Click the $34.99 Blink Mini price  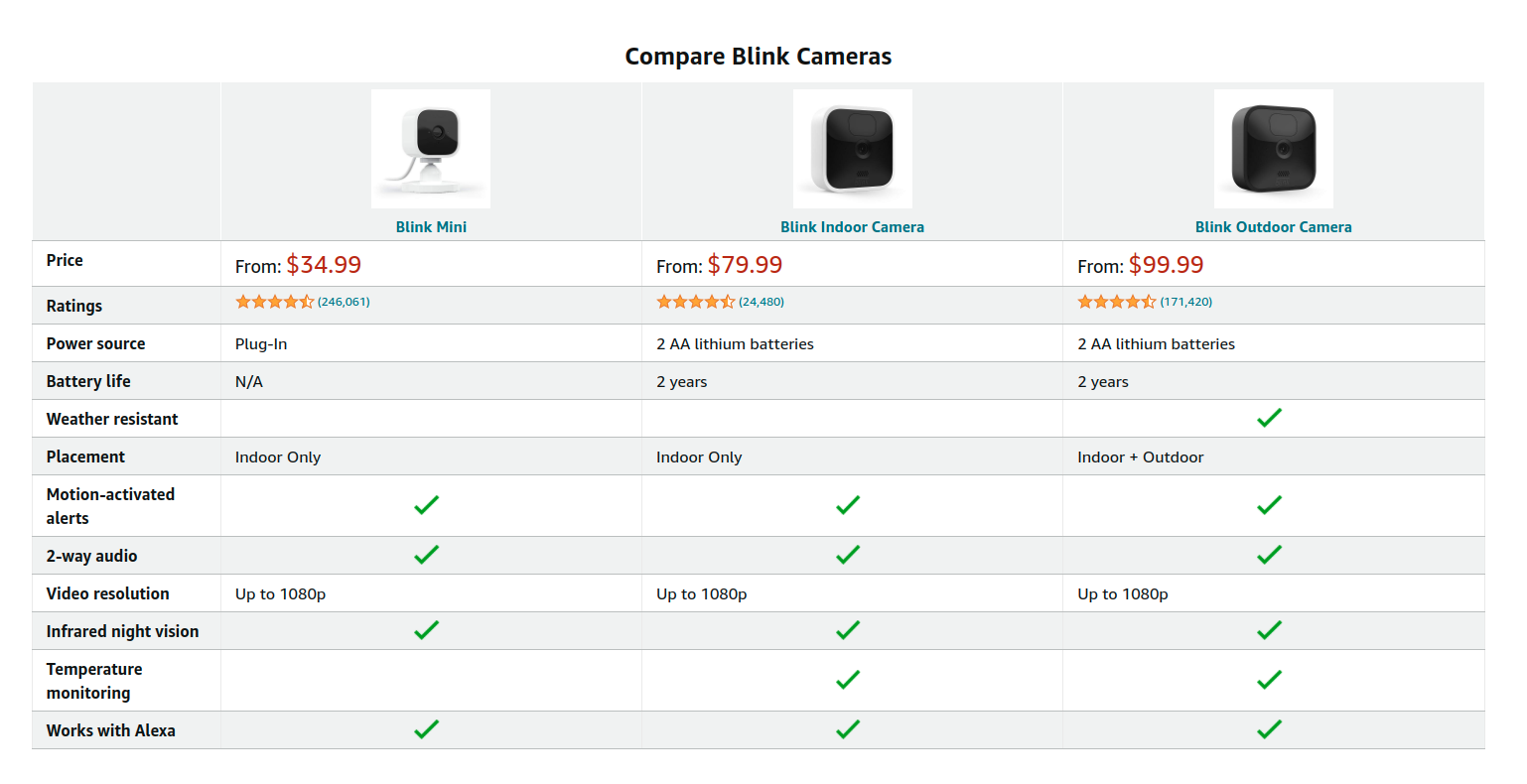click(x=324, y=265)
